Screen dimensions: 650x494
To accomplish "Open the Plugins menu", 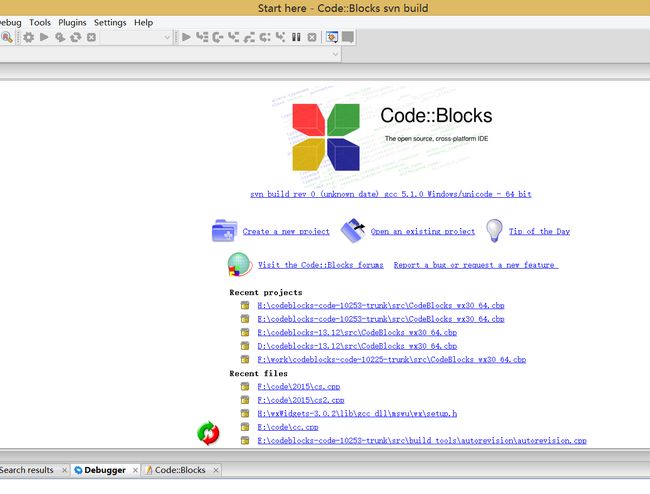I will pos(72,22).
